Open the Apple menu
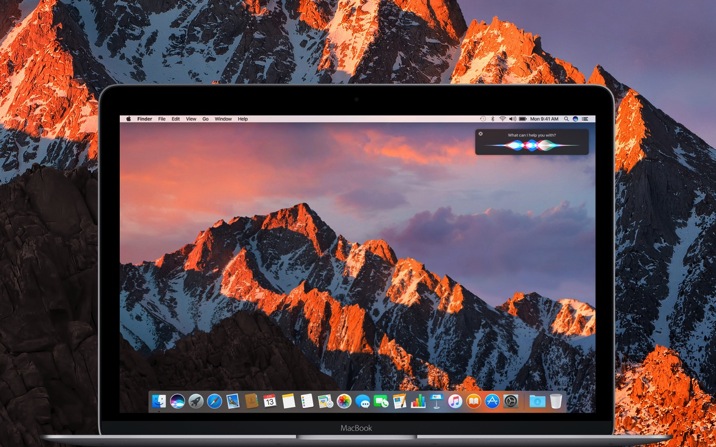The height and width of the screenshot is (447, 716). click(x=128, y=119)
